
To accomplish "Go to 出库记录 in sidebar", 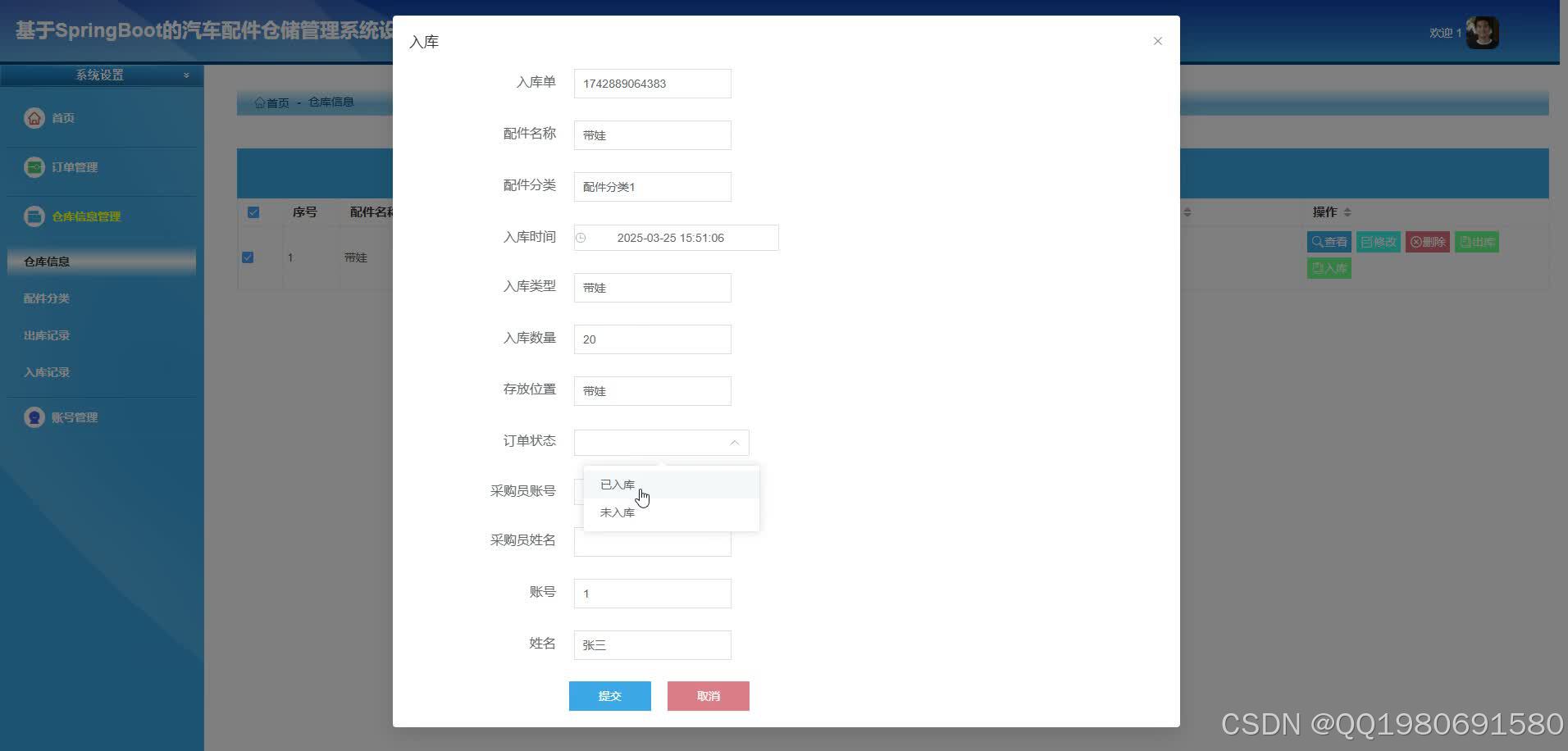I will (x=46, y=335).
